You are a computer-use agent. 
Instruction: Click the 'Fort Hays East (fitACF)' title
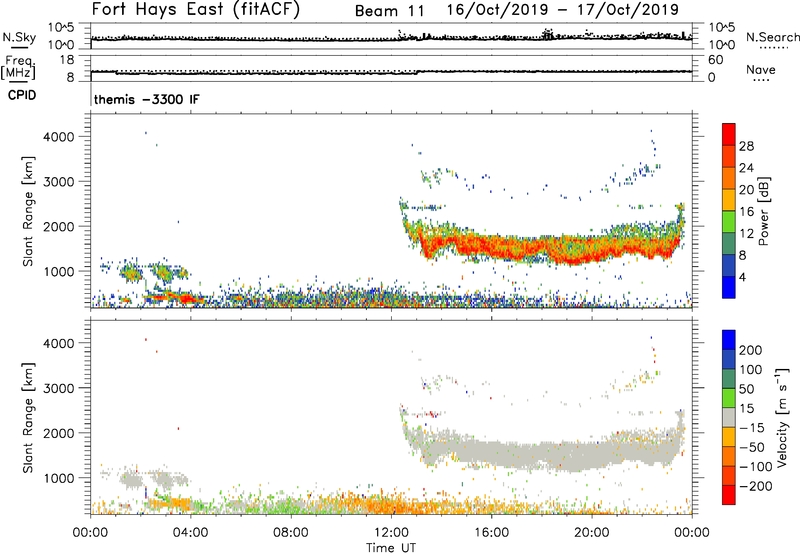click(196, 10)
